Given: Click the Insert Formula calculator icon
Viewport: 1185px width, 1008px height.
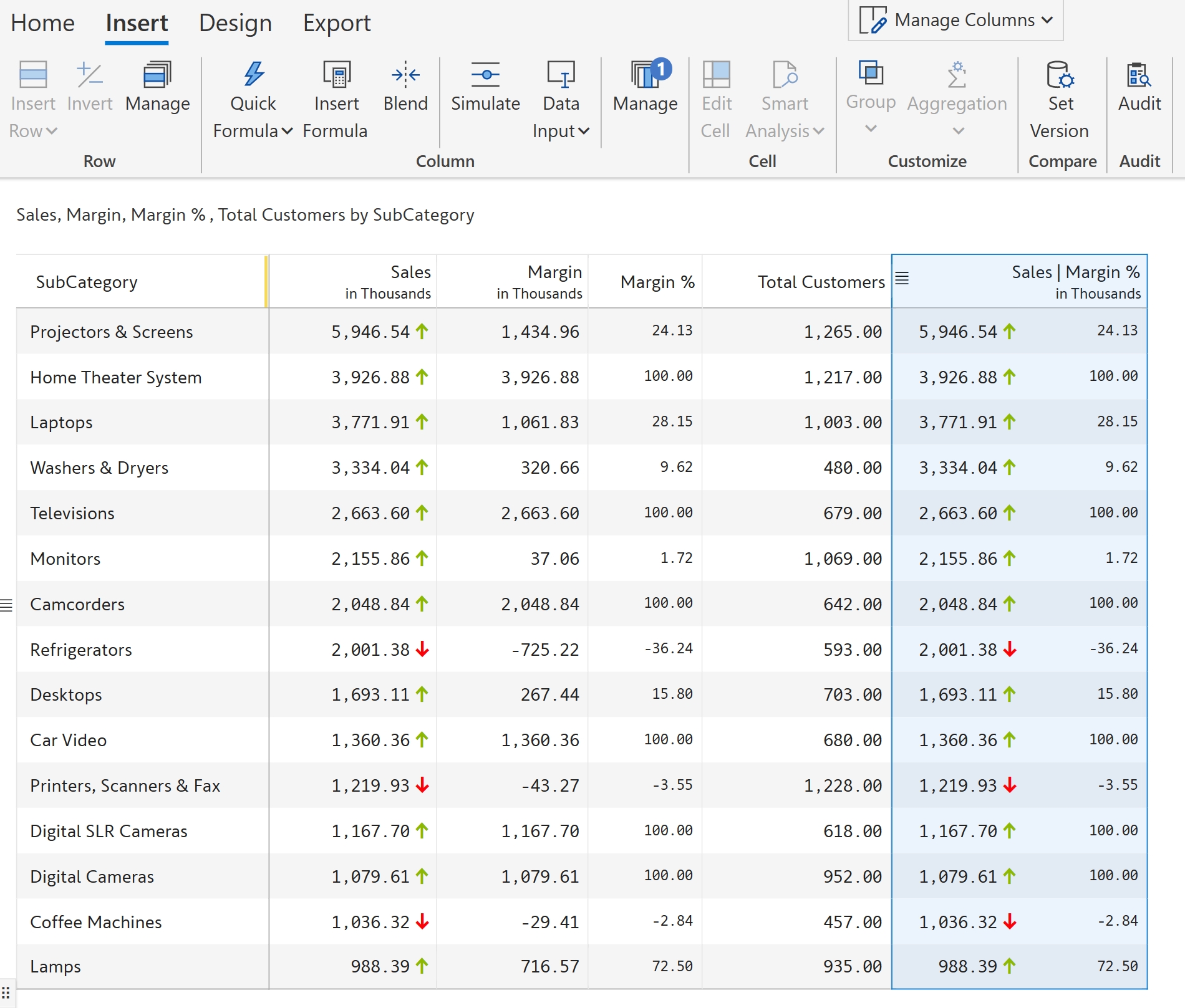Looking at the screenshot, I should pos(336,75).
